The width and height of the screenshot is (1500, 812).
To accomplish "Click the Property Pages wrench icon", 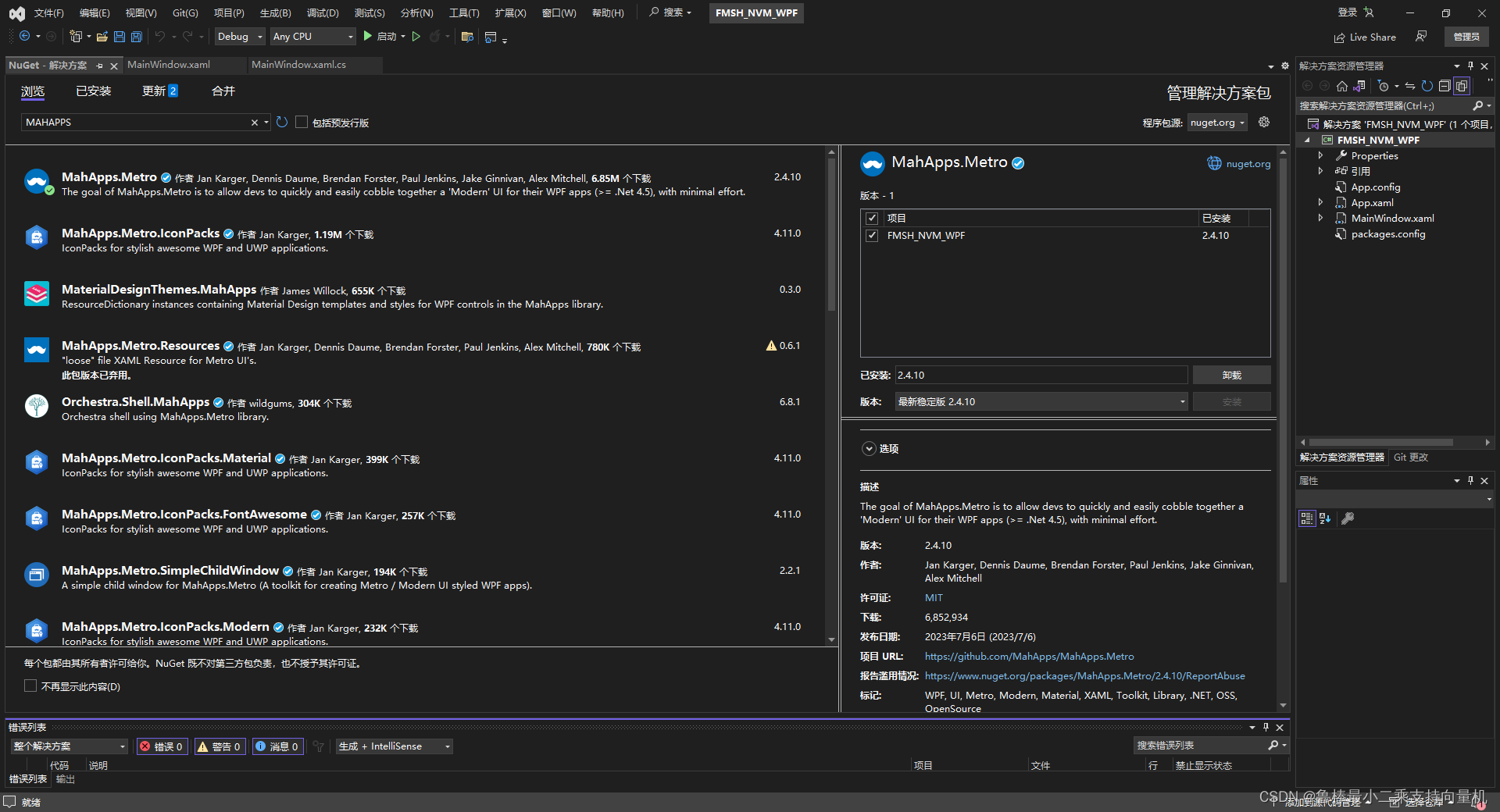I will [x=1348, y=518].
